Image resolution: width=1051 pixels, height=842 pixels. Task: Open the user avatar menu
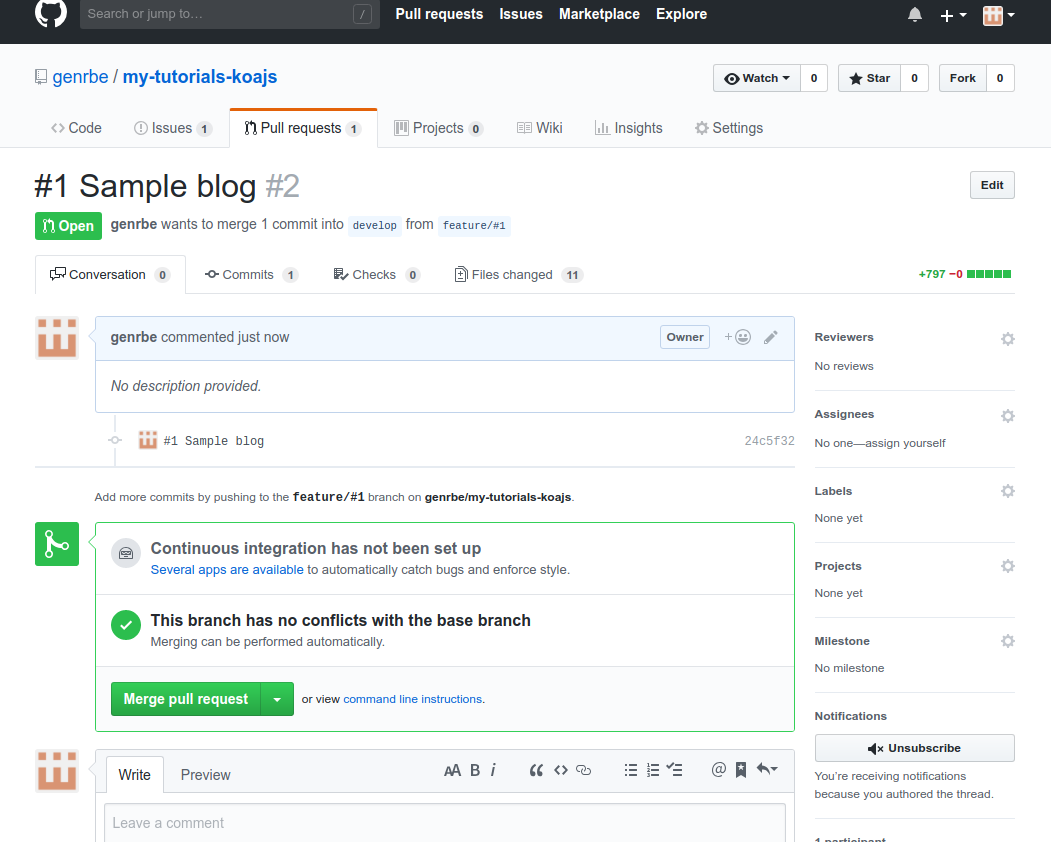pyautogui.click(x=998, y=15)
